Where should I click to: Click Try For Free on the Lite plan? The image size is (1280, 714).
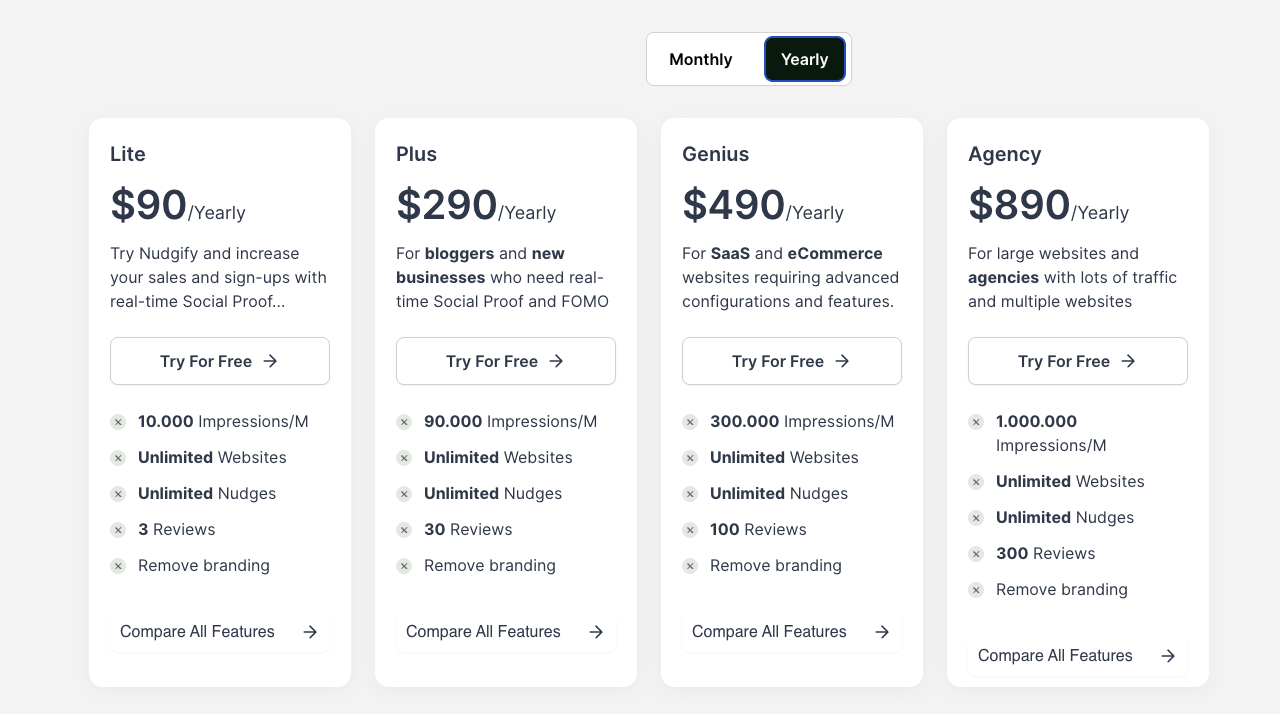(220, 361)
